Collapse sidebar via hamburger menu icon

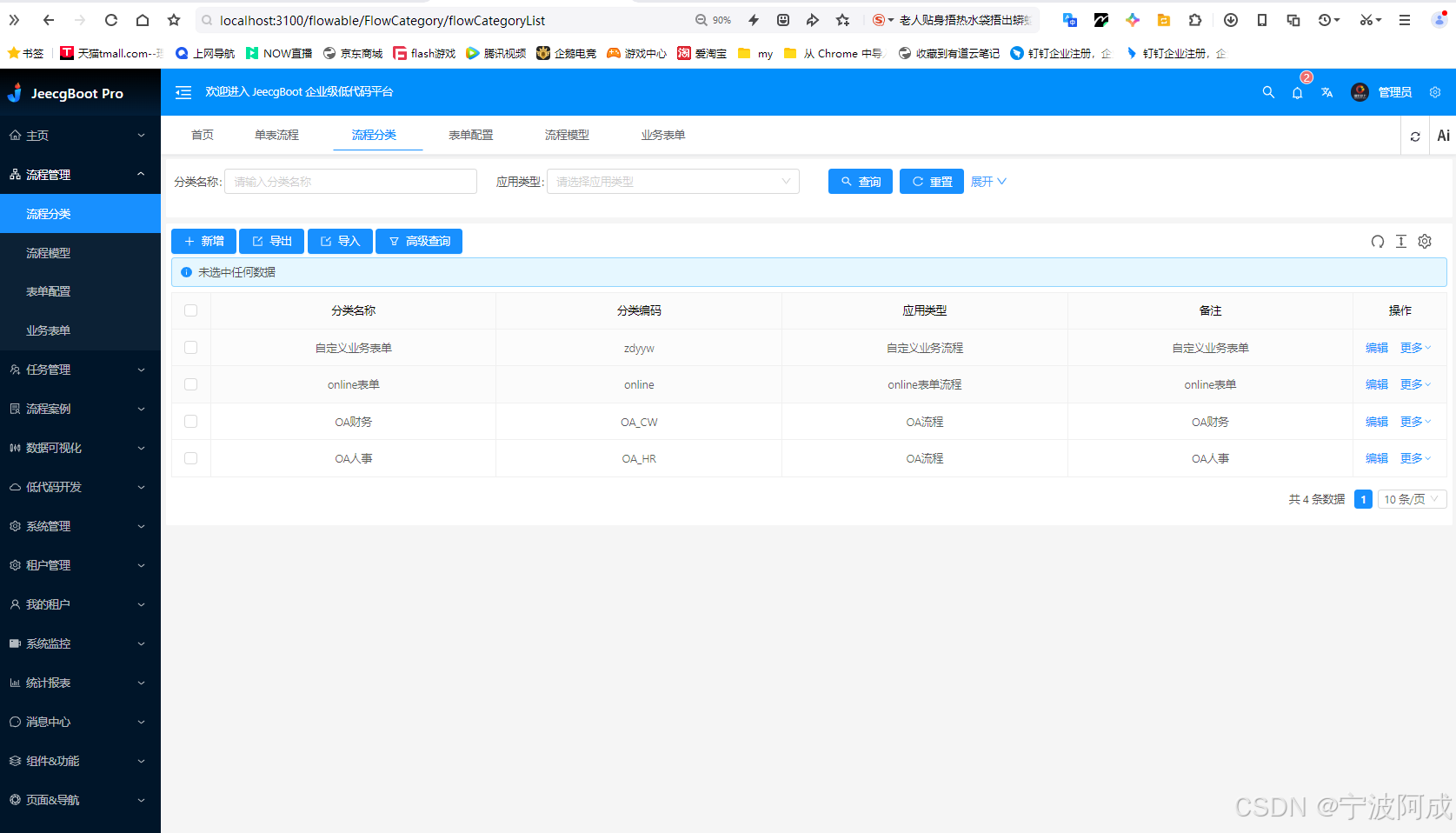(x=183, y=91)
